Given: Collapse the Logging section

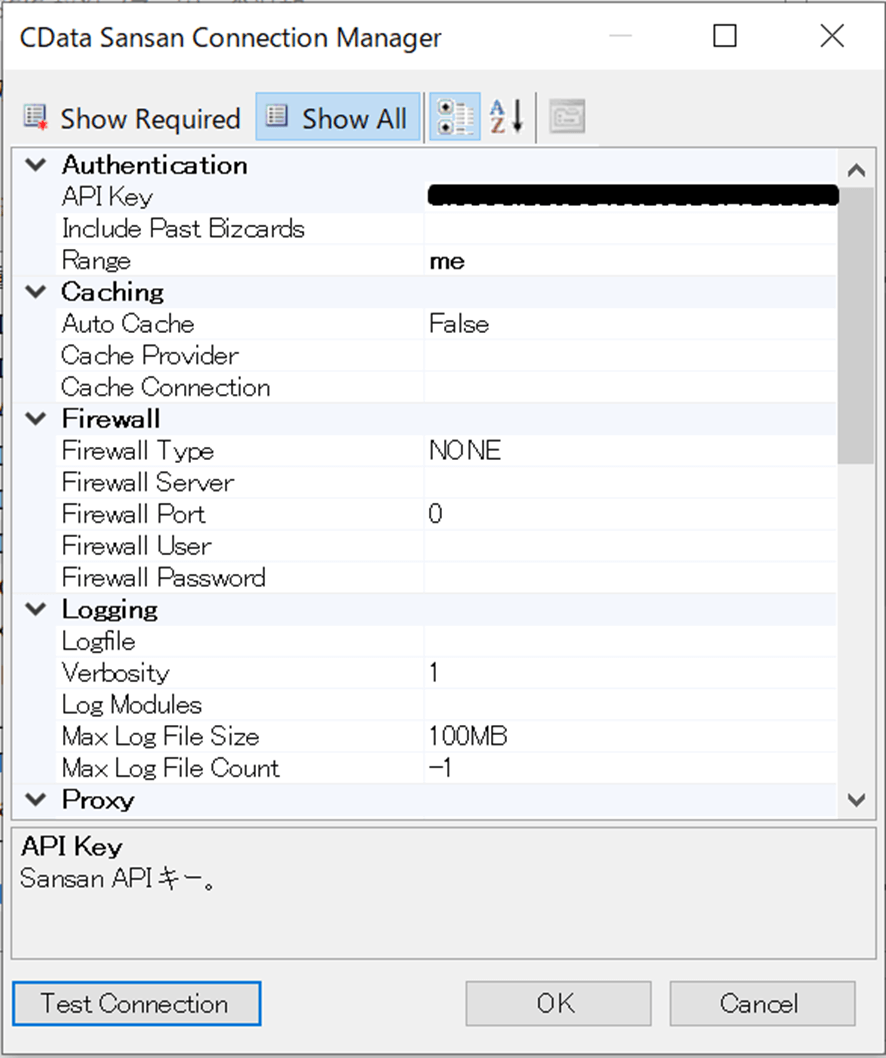Looking at the screenshot, I should click(36, 609).
